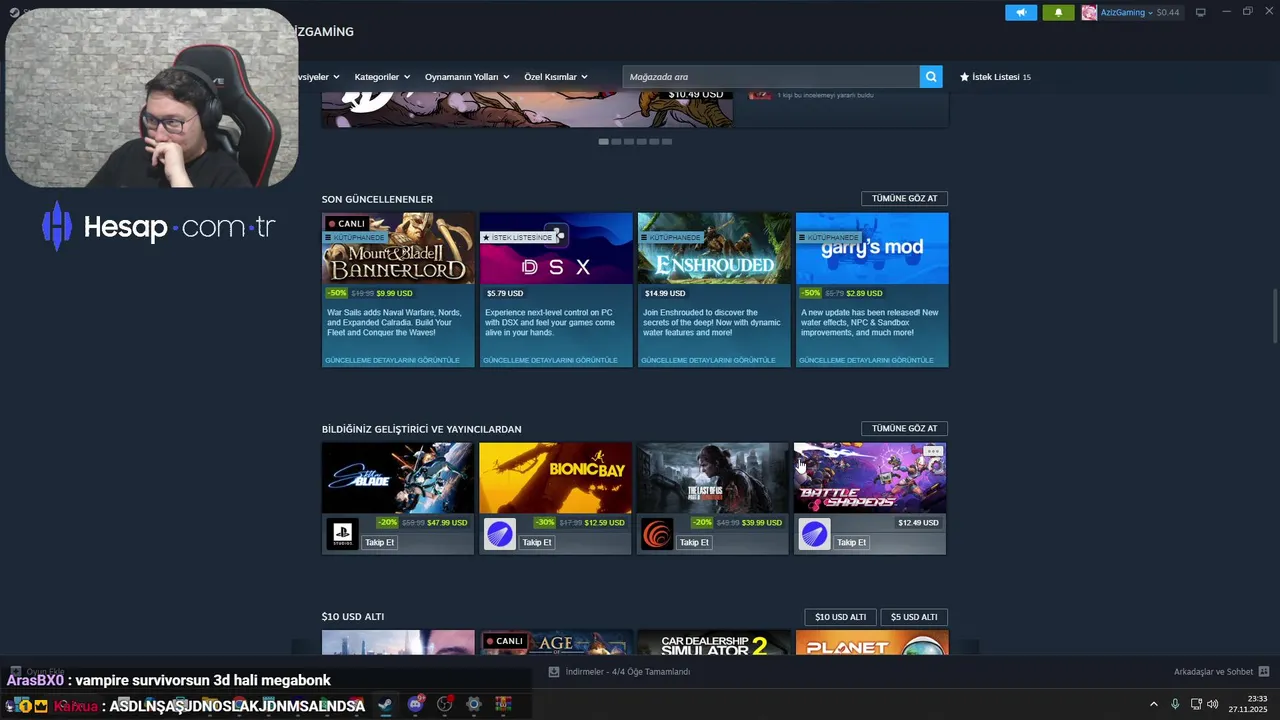Open Settings gear in the taskbar

point(474,705)
